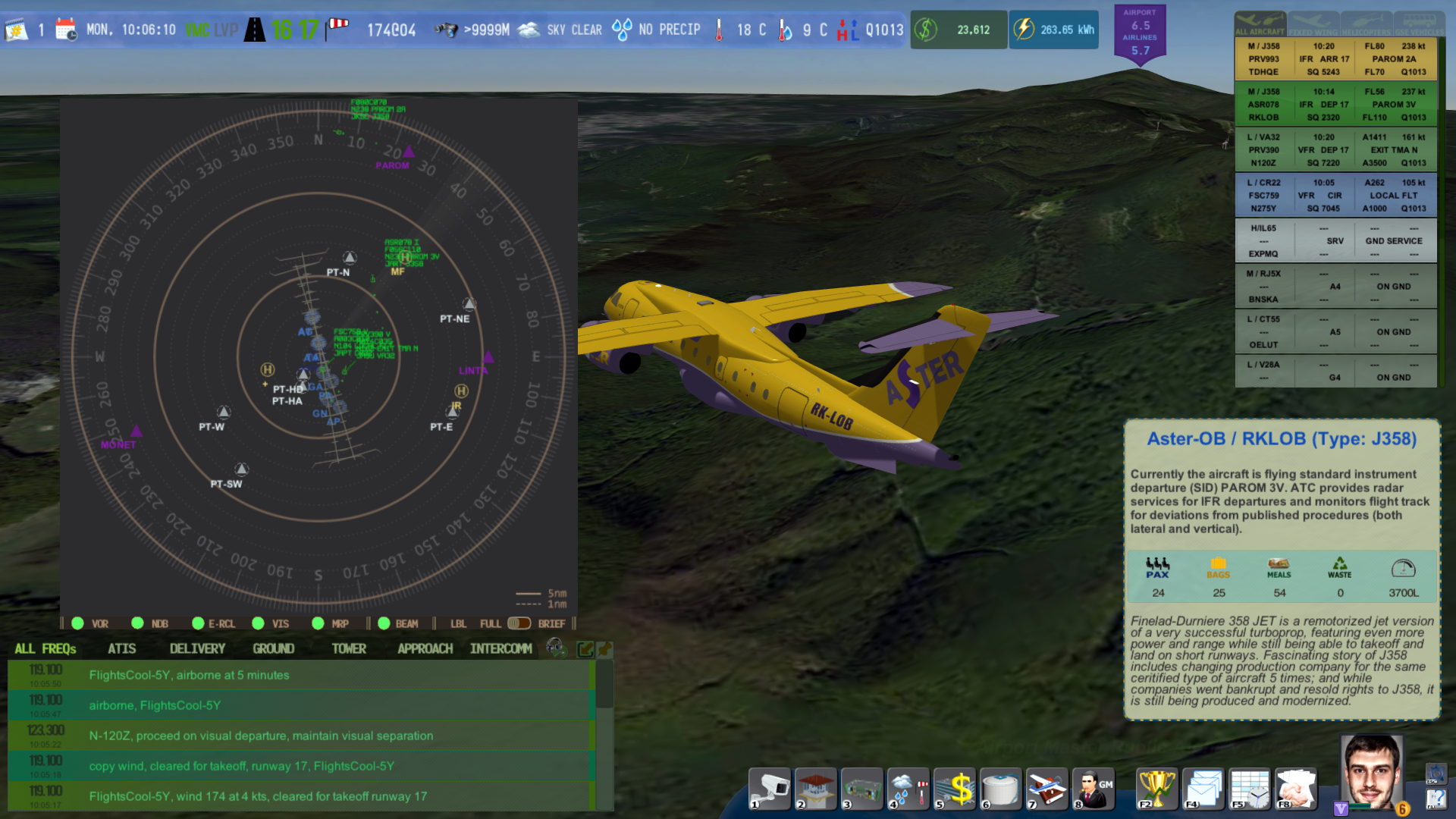Image resolution: width=1456 pixels, height=819 pixels.
Task: Select the GROUND frequency tab
Action: point(272,648)
